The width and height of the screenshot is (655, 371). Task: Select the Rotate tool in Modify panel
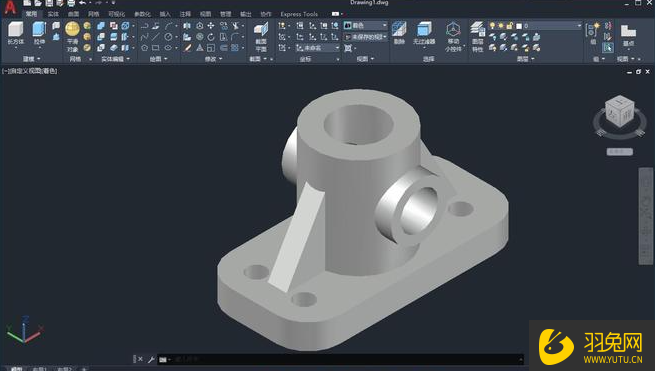[211, 37]
